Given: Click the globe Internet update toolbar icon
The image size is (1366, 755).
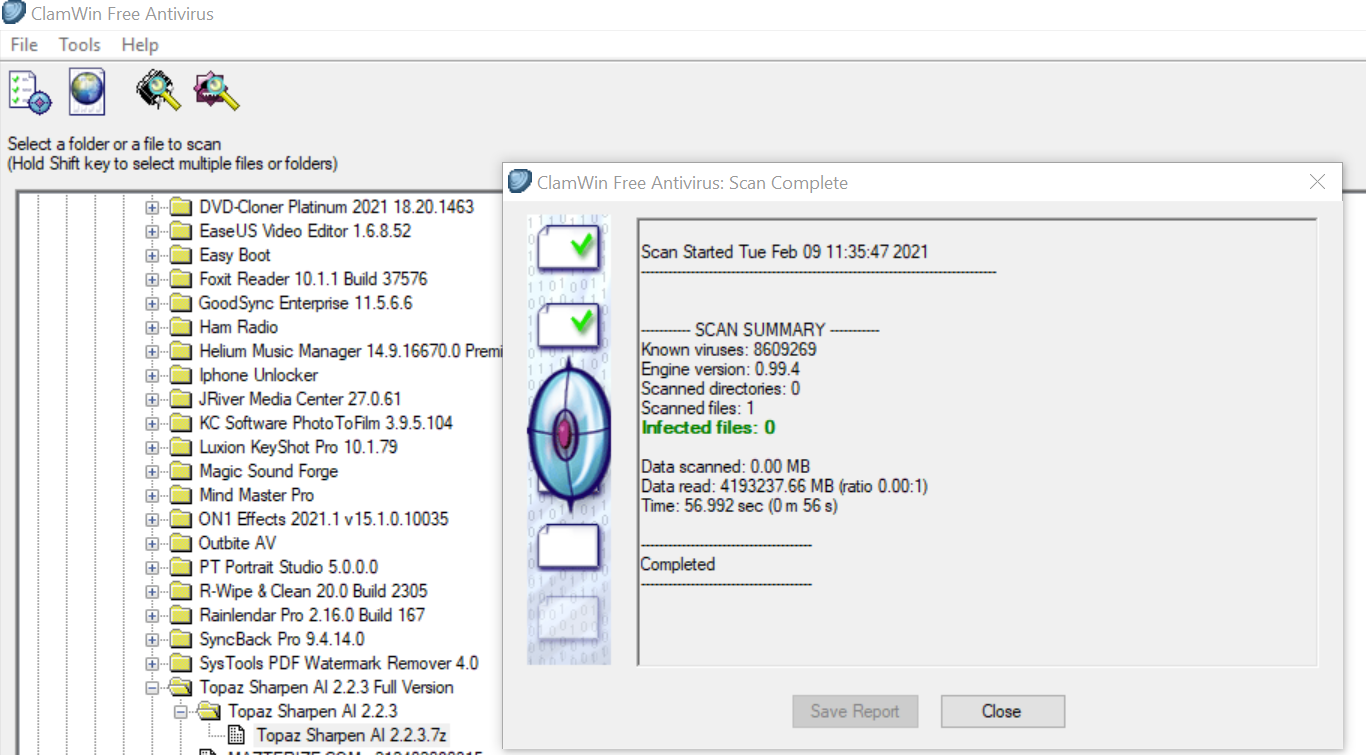Looking at the screenshot, I should (87, 91).
